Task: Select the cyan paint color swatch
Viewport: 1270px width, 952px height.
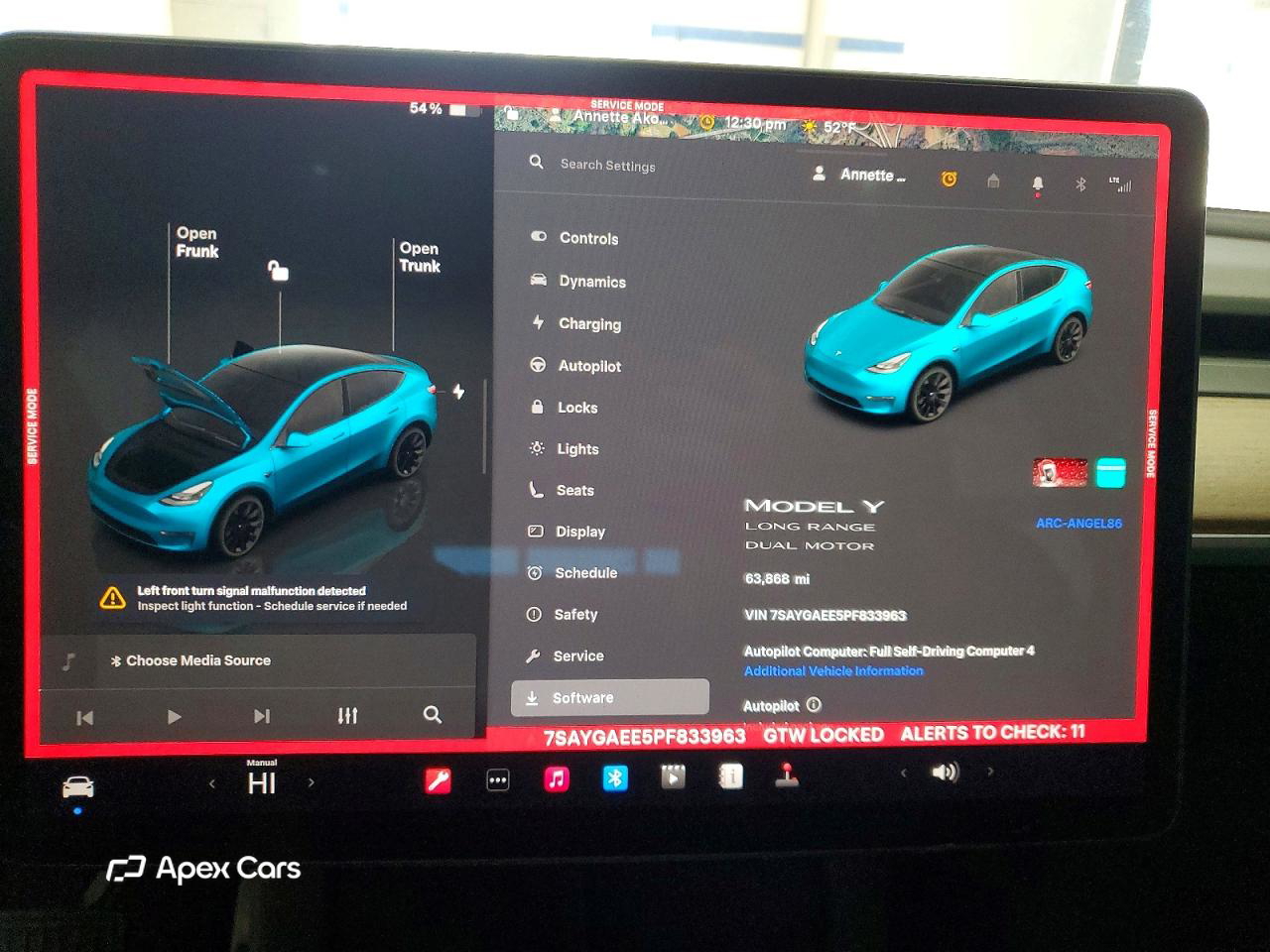Action: tap(1110, 473)
